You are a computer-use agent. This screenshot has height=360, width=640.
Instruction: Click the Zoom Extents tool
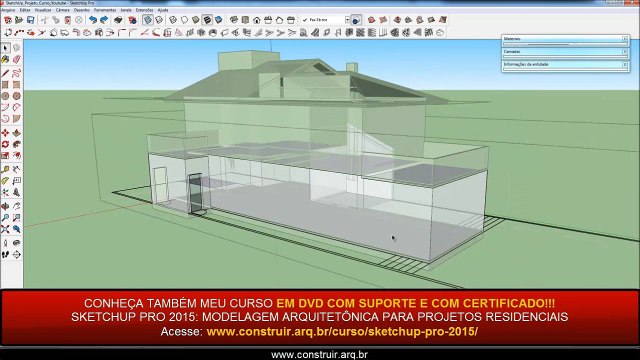5,229
